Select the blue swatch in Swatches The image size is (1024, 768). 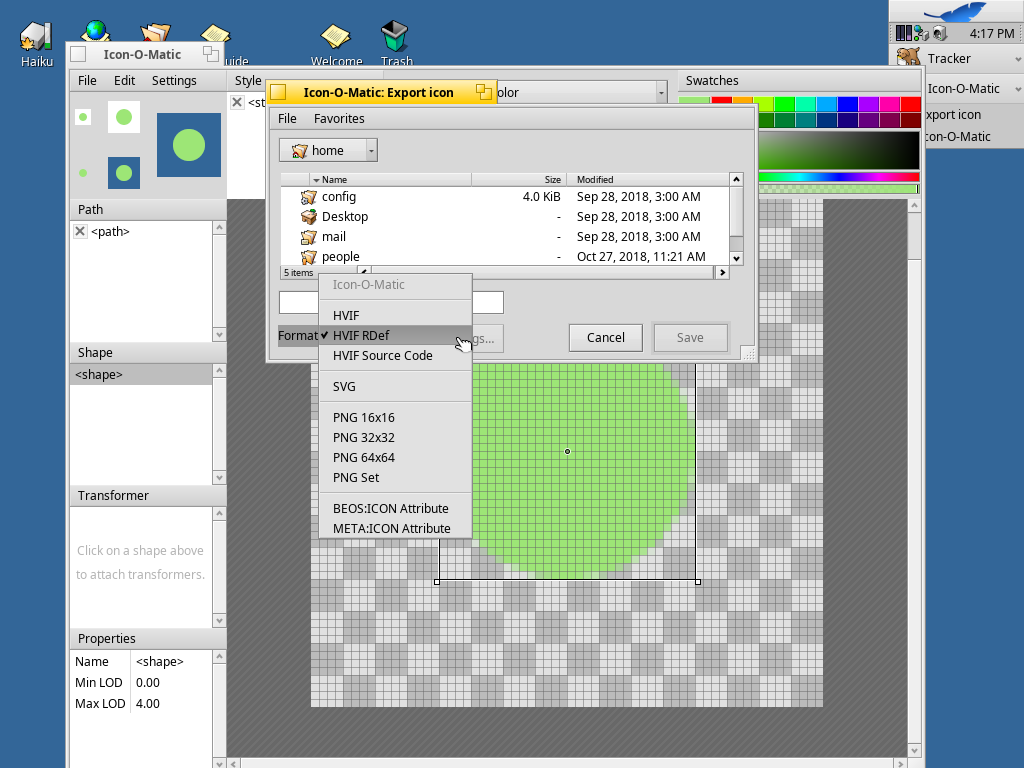847,104
